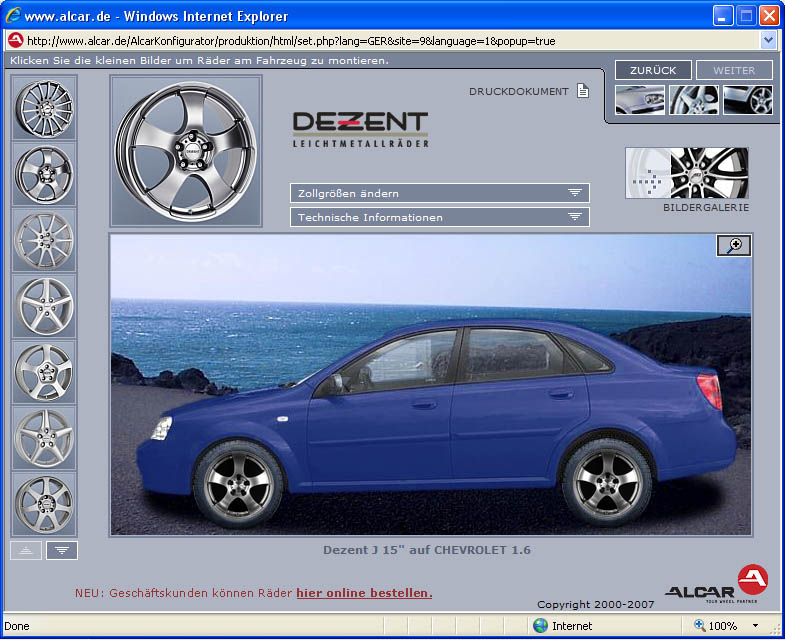Viewport: 785px width, 640px height.
Task: Select the last wheel thumbnail in sidebar
Action: coord(43,504)
